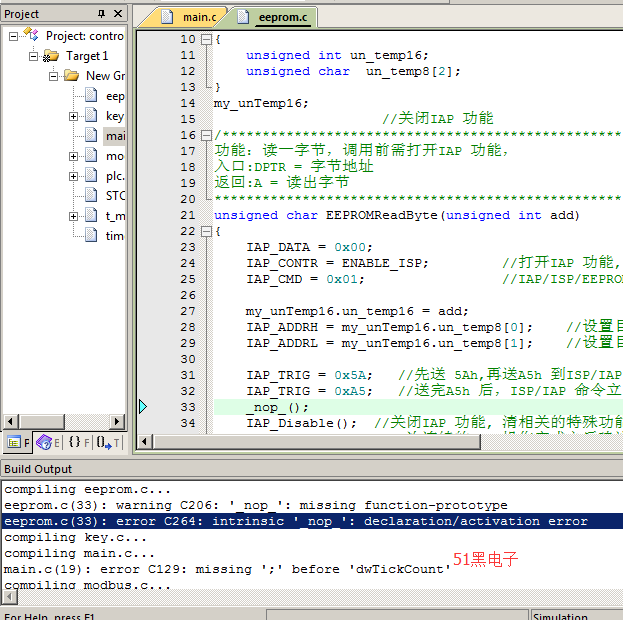Place cursor on the _nop_() line 33
The image size is (623, 620).
point(277,407)
